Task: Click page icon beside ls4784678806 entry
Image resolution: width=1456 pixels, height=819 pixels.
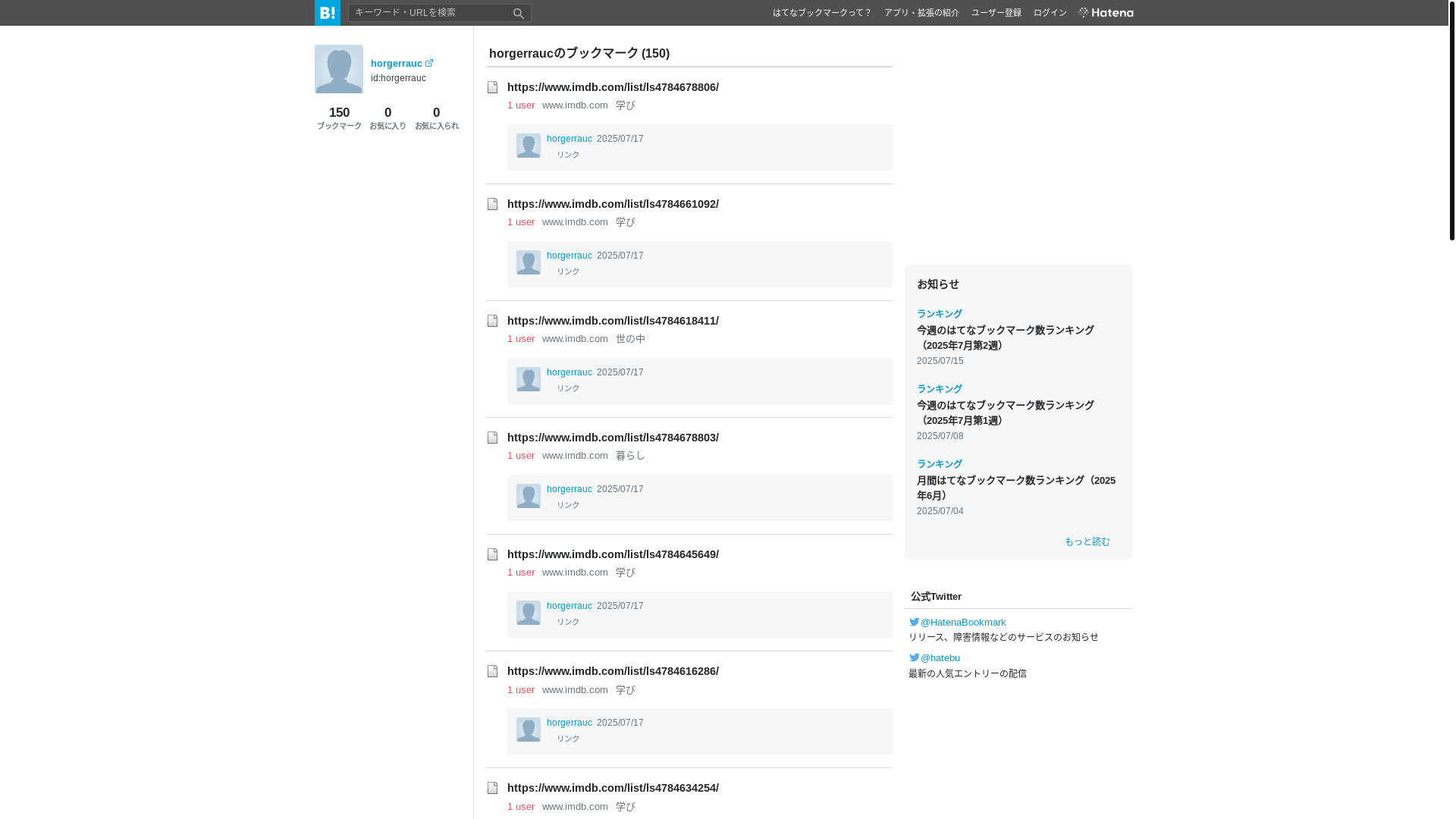Action: 493,87
